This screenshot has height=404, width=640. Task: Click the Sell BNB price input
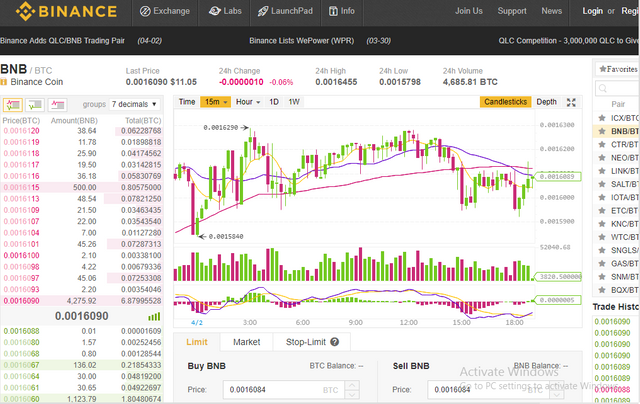point(488,390)
